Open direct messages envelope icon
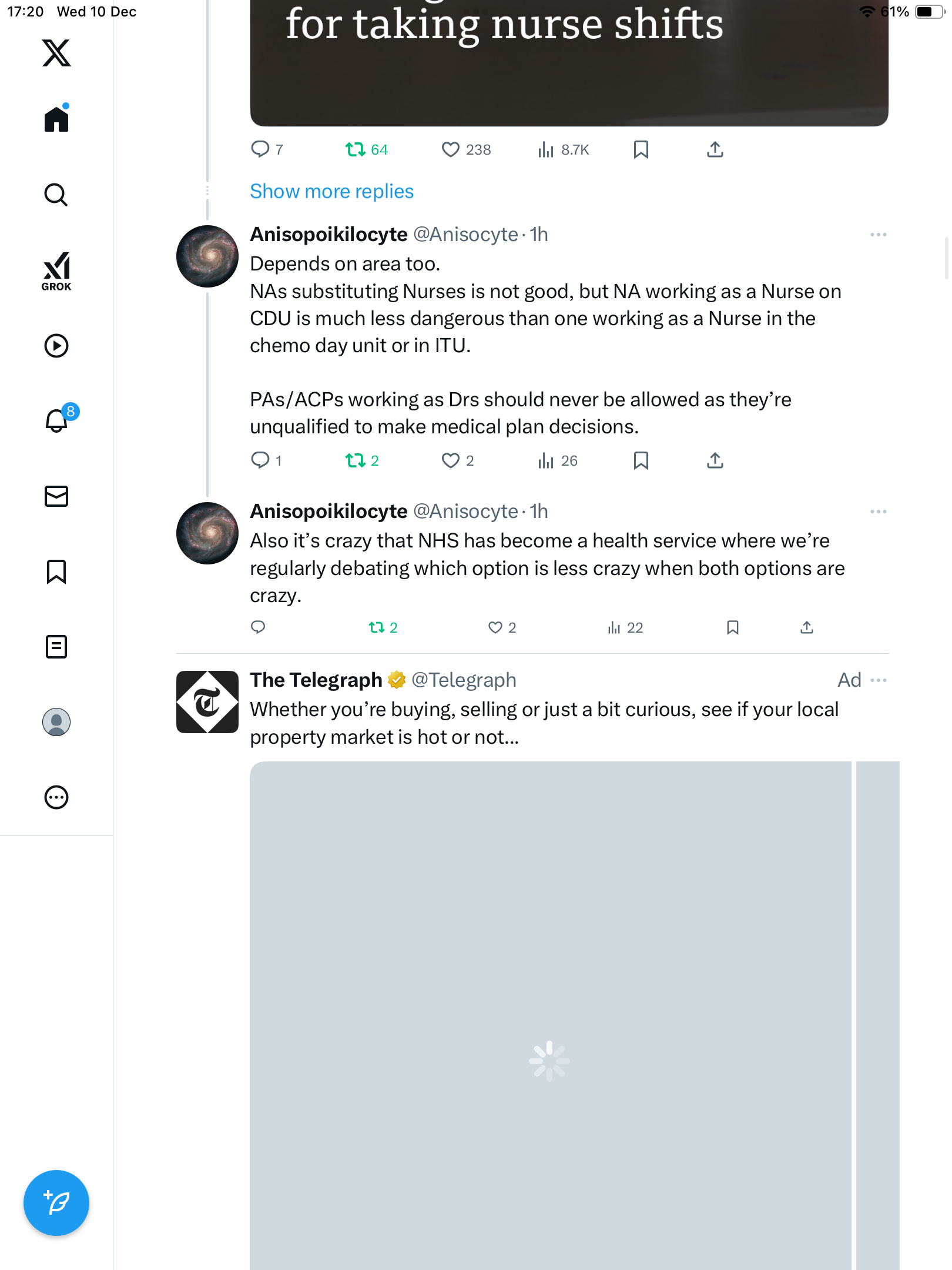The height and width of the screenshot is (1270, 952). point(56,496)
